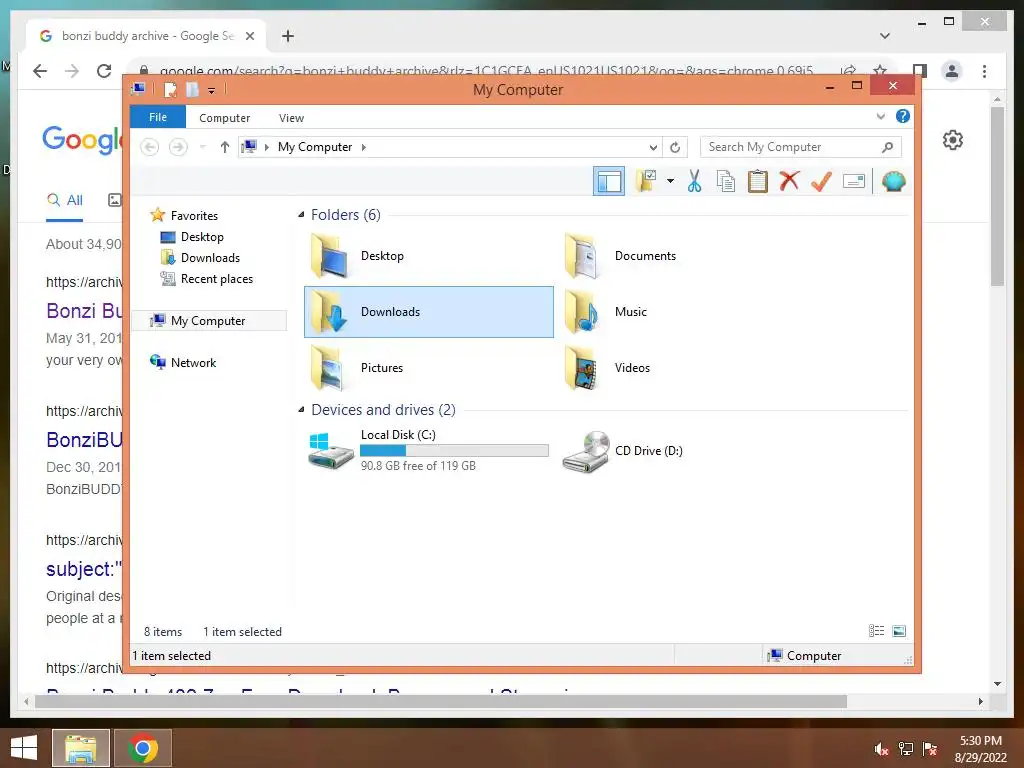Open the Google settings gear icon
The image size is (1024, 768).
953,140
